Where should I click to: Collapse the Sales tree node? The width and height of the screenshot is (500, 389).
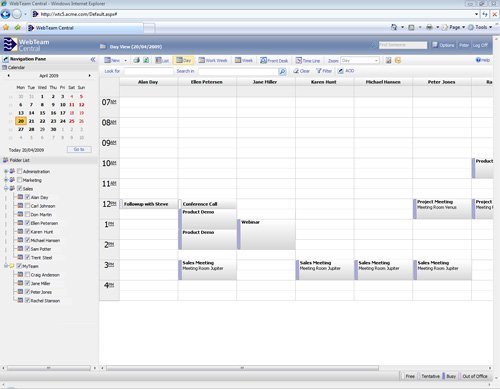pyautogui.click(x=6, y=189)
